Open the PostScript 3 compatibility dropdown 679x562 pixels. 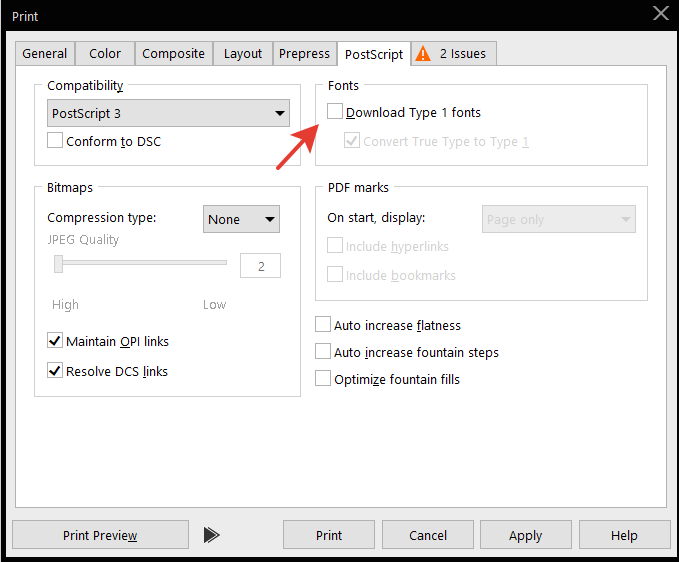click(168, 113)
